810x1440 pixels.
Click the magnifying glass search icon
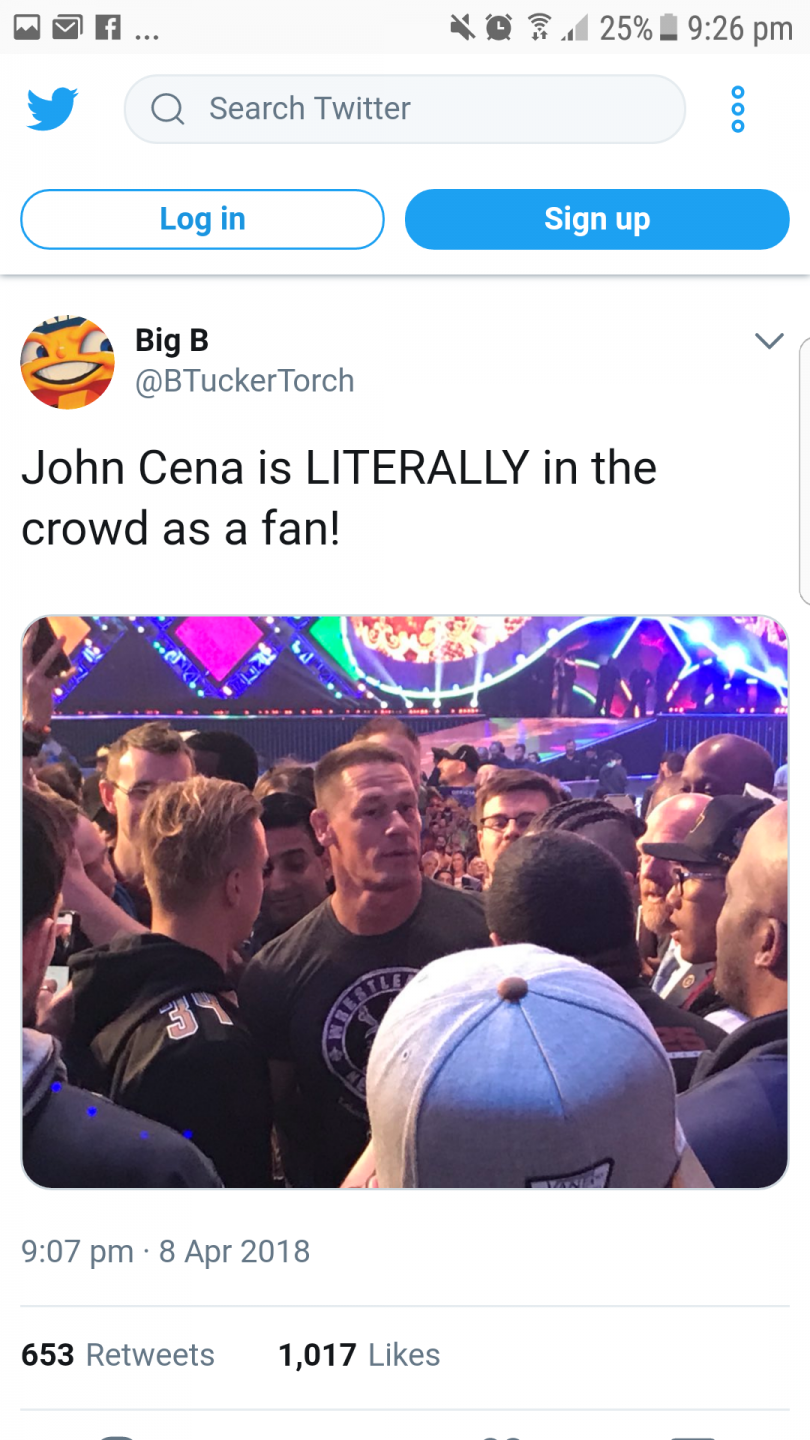(168, 109)
